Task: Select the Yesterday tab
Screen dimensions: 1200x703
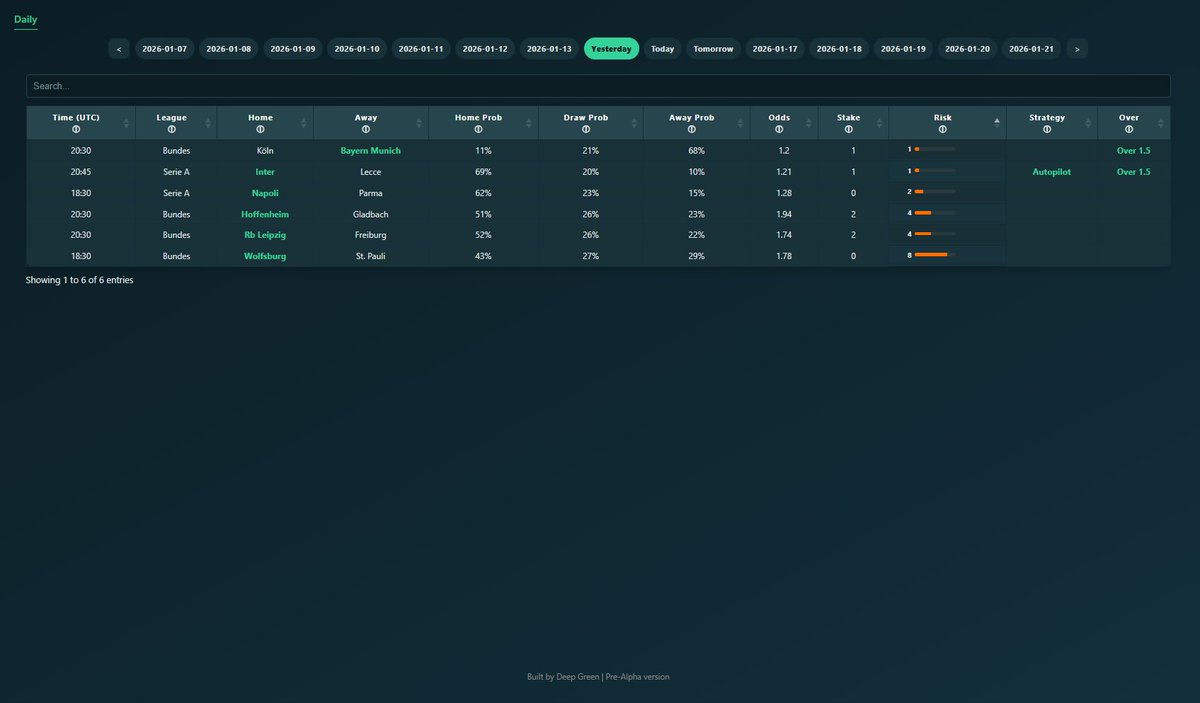Action: point(611,48)
